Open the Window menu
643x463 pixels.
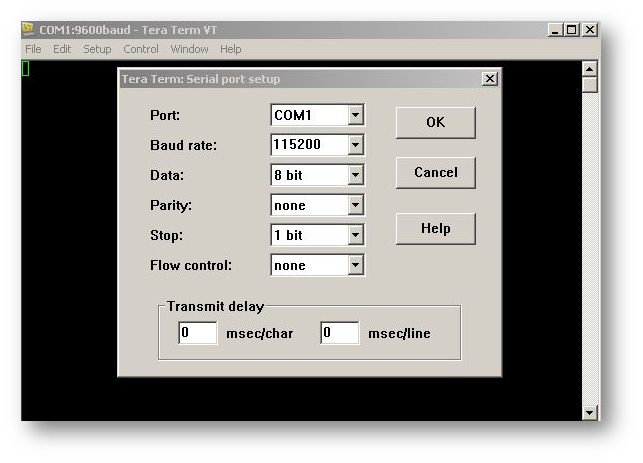point(189,49)
